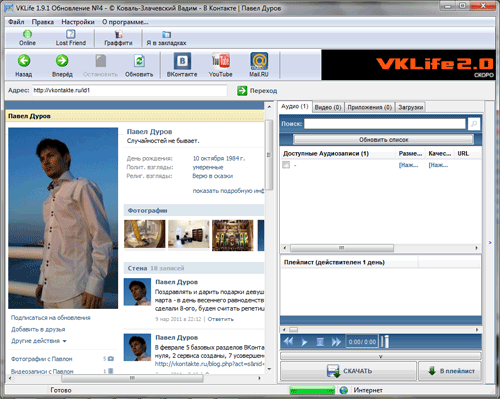Screen dimensions: 500x399
Task: Open the О программе menu
Action: pos(125,22)
